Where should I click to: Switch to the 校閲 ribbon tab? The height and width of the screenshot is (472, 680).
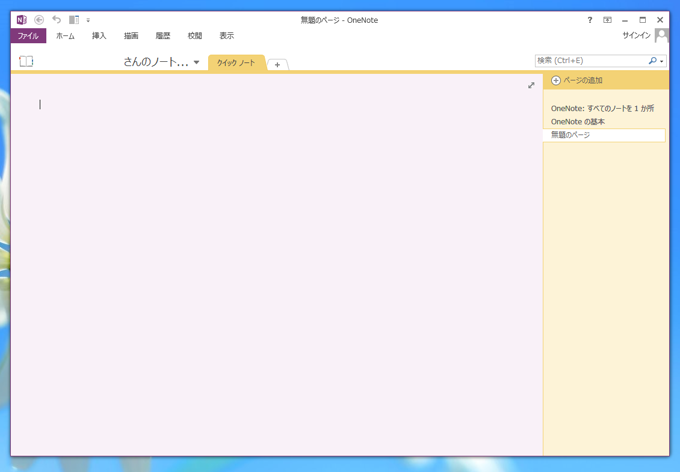click(x=195, y=36)
